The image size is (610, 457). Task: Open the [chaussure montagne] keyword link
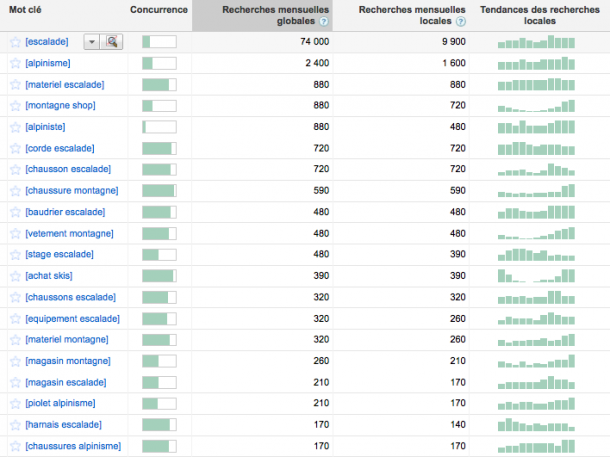pyautogui.click(x=72, y=191)
